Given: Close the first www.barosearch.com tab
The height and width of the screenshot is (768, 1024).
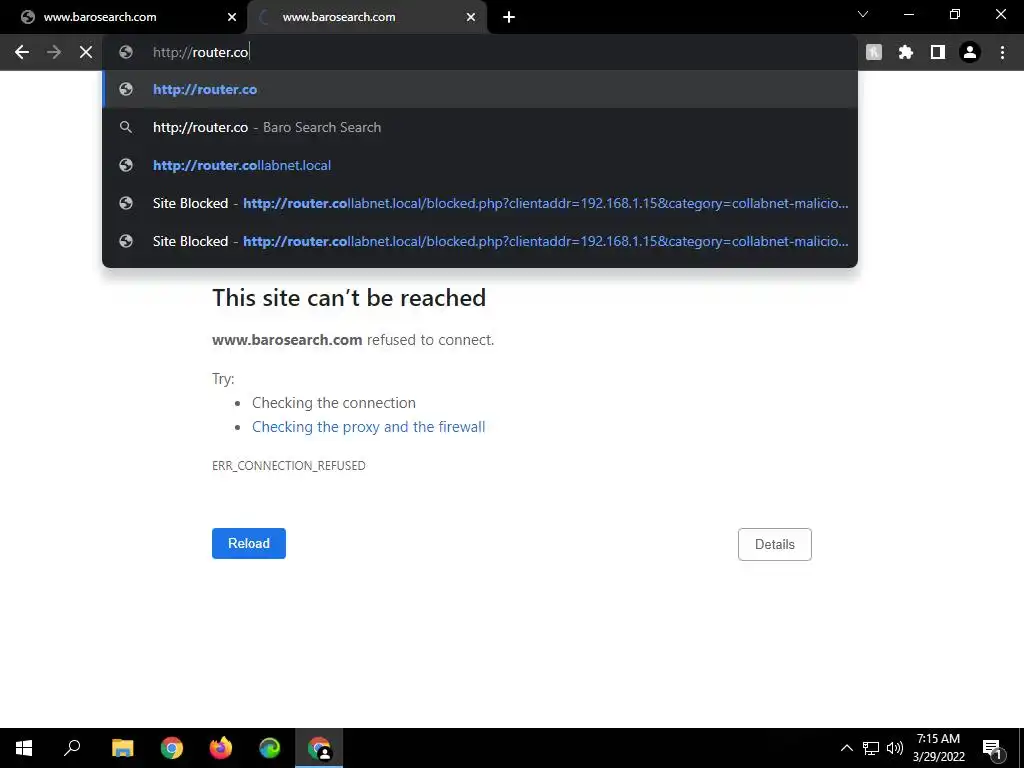Looking at the screenshot, I should [232, 17].
